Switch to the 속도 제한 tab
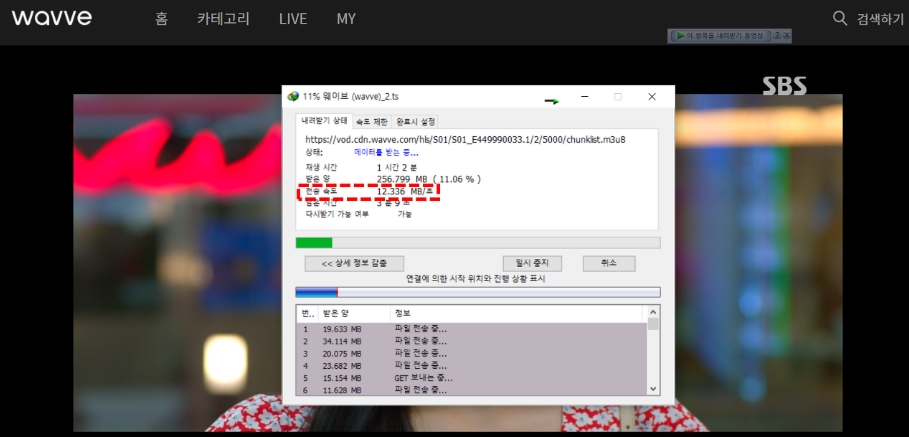This screenshot has height=437, width=909. [372, 122]
